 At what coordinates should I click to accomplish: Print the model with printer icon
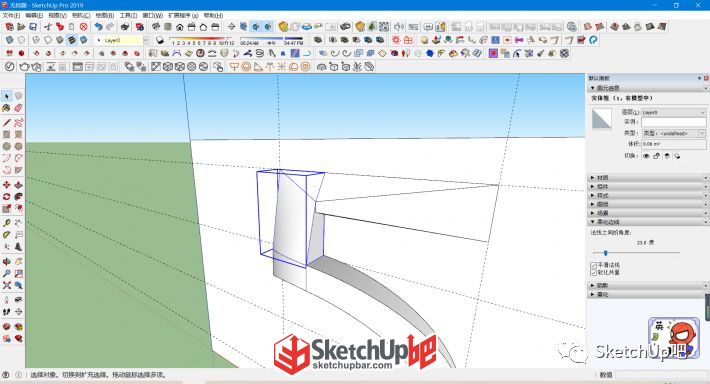tap(125, 27)
